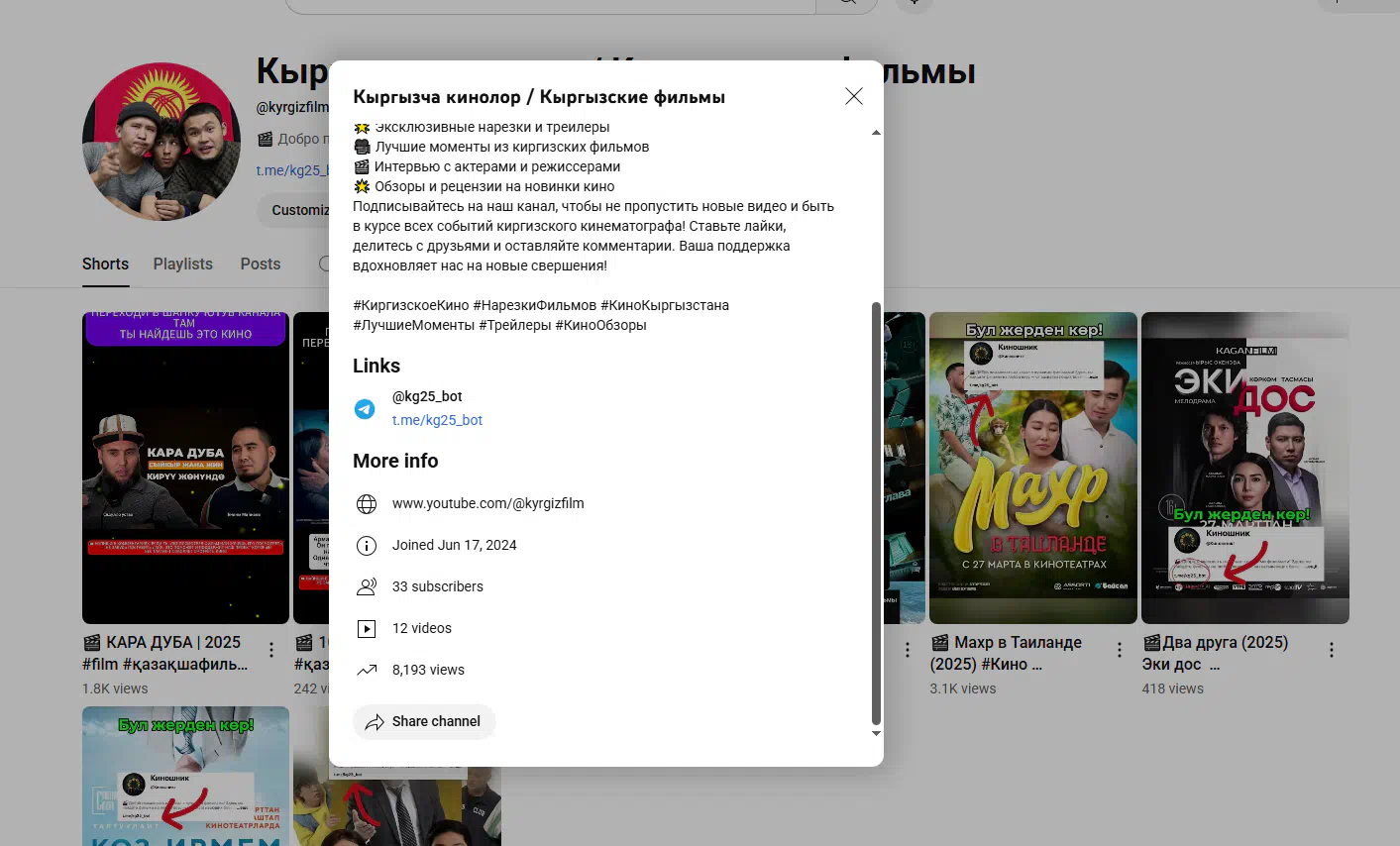Click the 'Links' heading in the dialog
The width and height of the screenshot is (1400, 846).
click(x=377, y=366)
